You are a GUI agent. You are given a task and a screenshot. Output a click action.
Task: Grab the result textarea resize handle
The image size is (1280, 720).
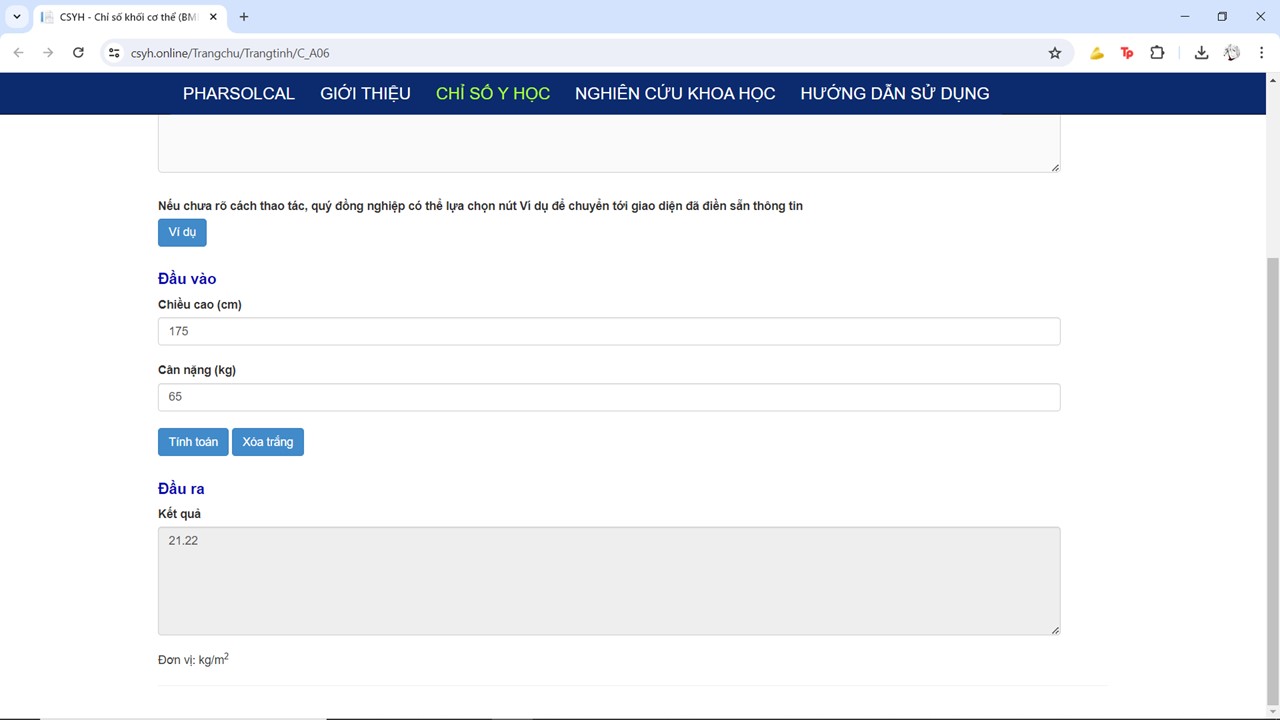[x=1054, y=629]
